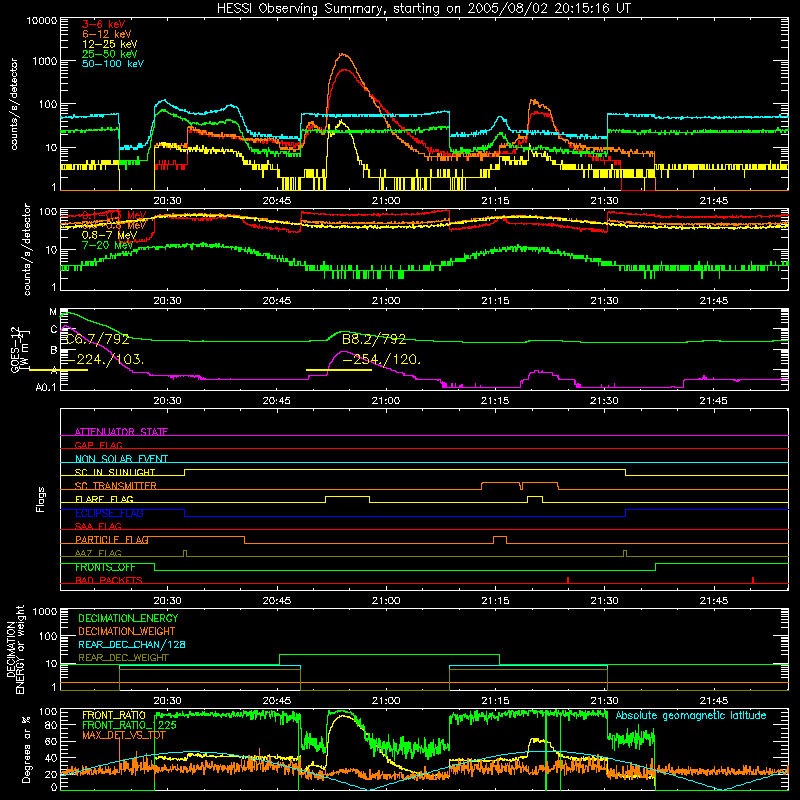Viewport: 800px width, 800px height.
Task: Click the Absolute geomagnetic latitude label
Action: pos(691,715)
